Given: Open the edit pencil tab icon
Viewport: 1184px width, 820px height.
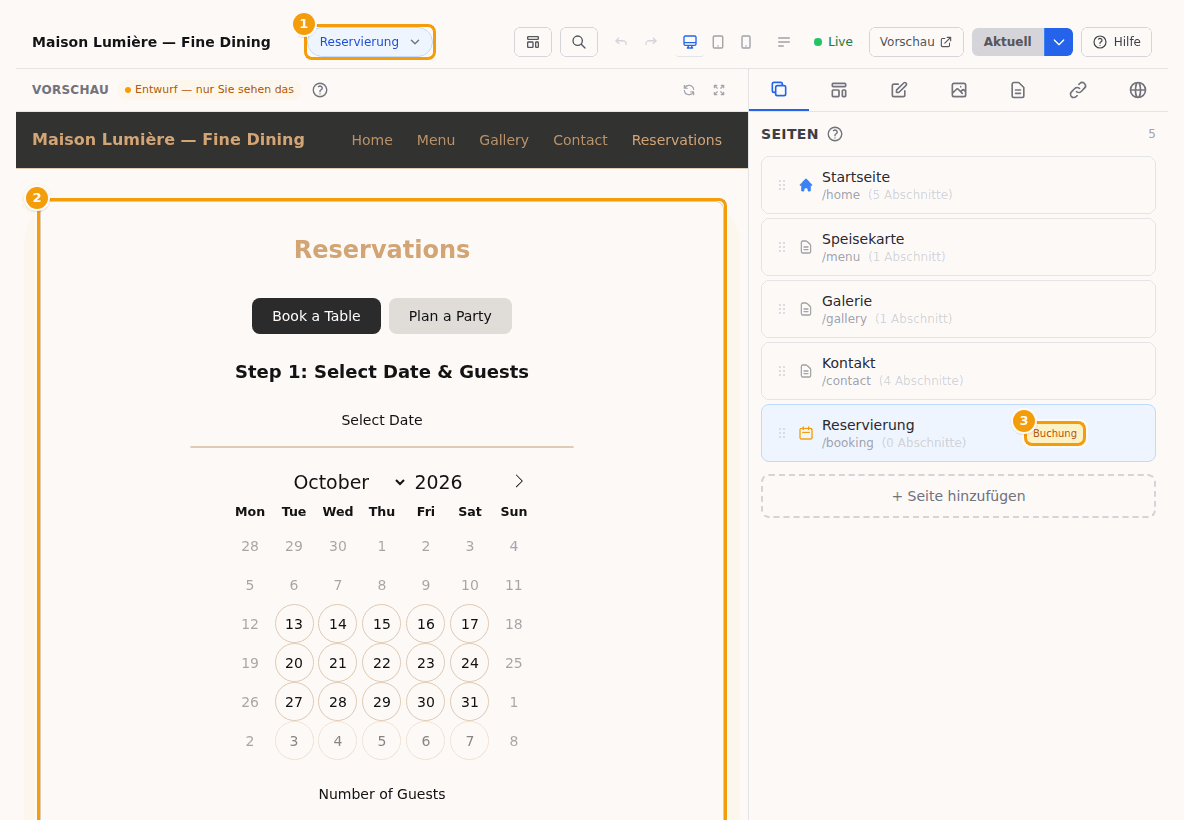Looking at the screenshot, I should point(899,90).
